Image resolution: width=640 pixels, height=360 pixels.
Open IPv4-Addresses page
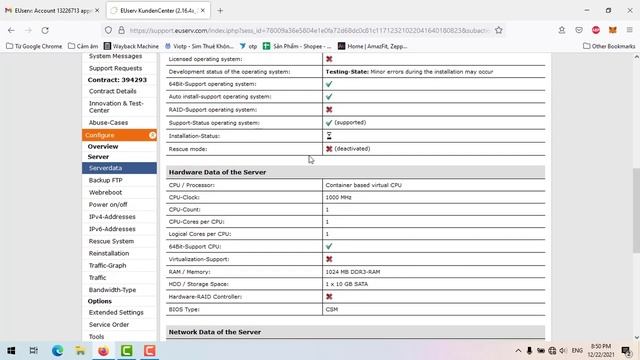[x=112, y=217]
